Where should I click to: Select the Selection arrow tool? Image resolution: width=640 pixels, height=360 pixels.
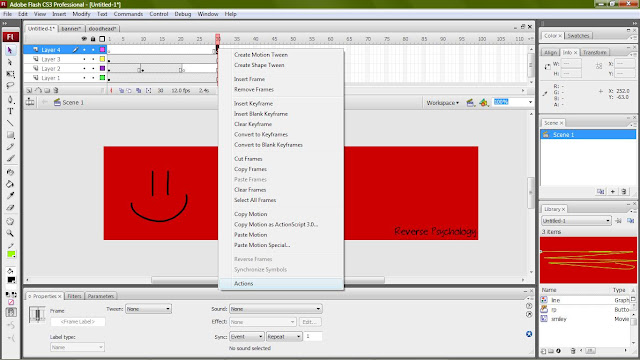coord(10,50)
